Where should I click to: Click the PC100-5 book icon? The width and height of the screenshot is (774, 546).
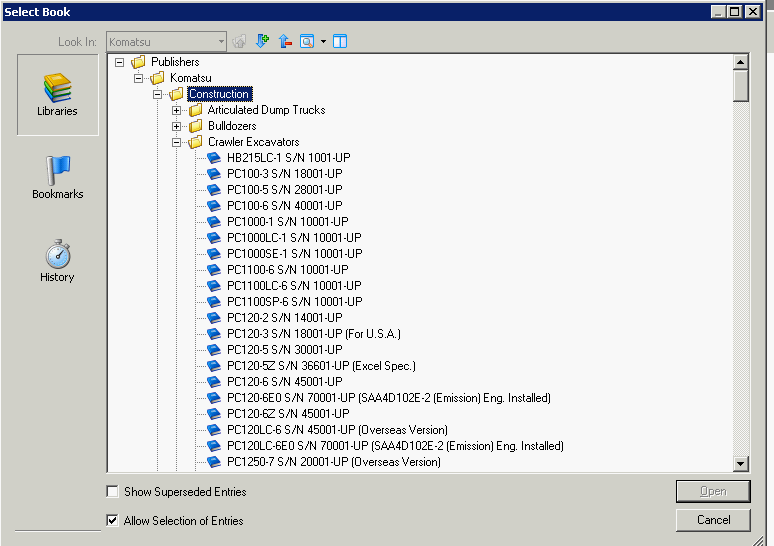(x=214, y=190)
